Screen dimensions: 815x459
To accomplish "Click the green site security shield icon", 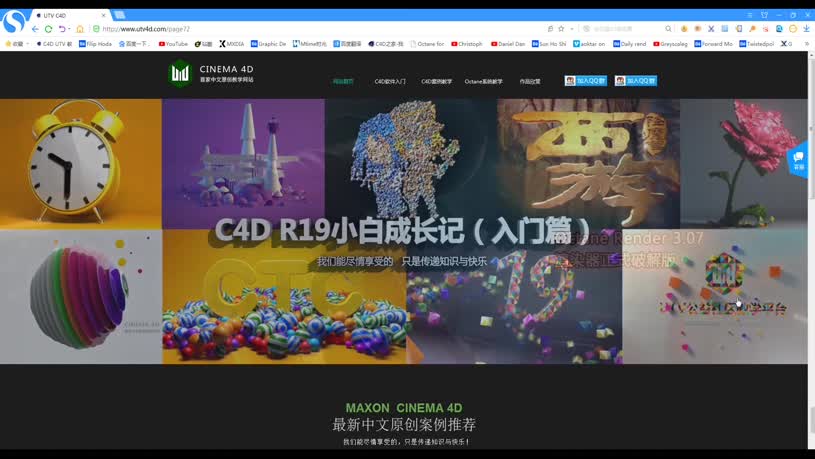I will (96, 29).
